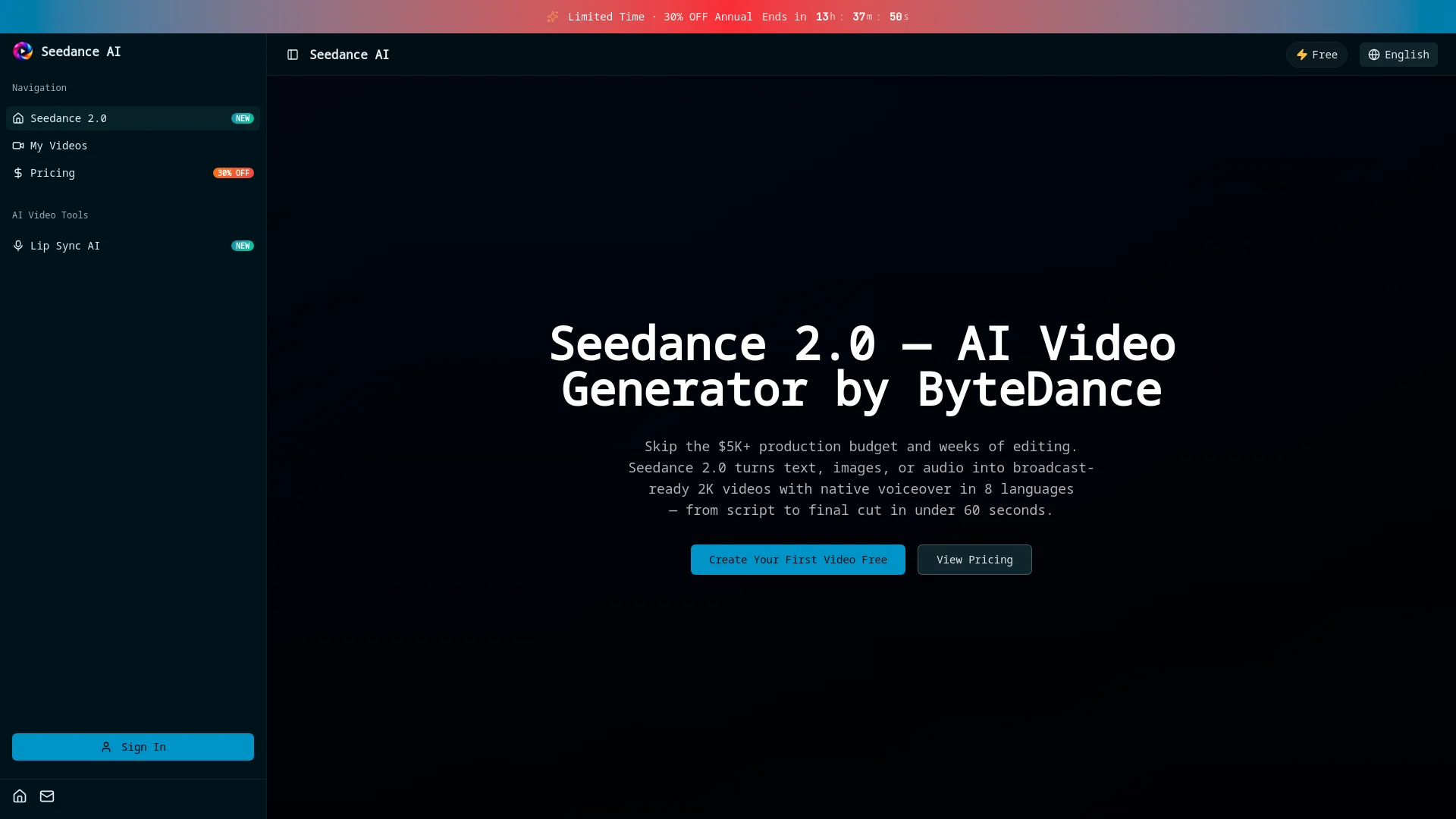Click the Sign In button
The height and width of the screenshot is (819, 1456).
click(133, 747)
